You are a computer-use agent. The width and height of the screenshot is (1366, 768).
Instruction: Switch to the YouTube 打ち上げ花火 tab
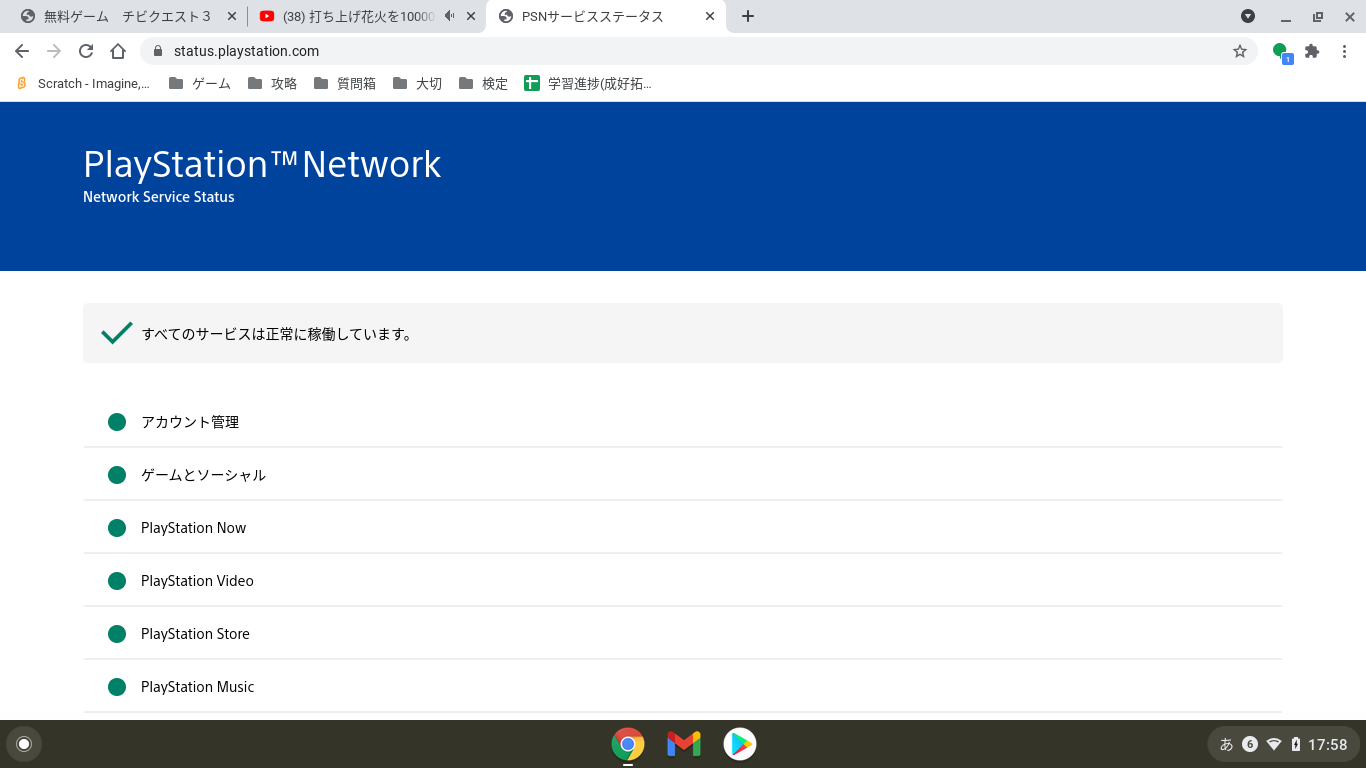[x=366, y=16]
